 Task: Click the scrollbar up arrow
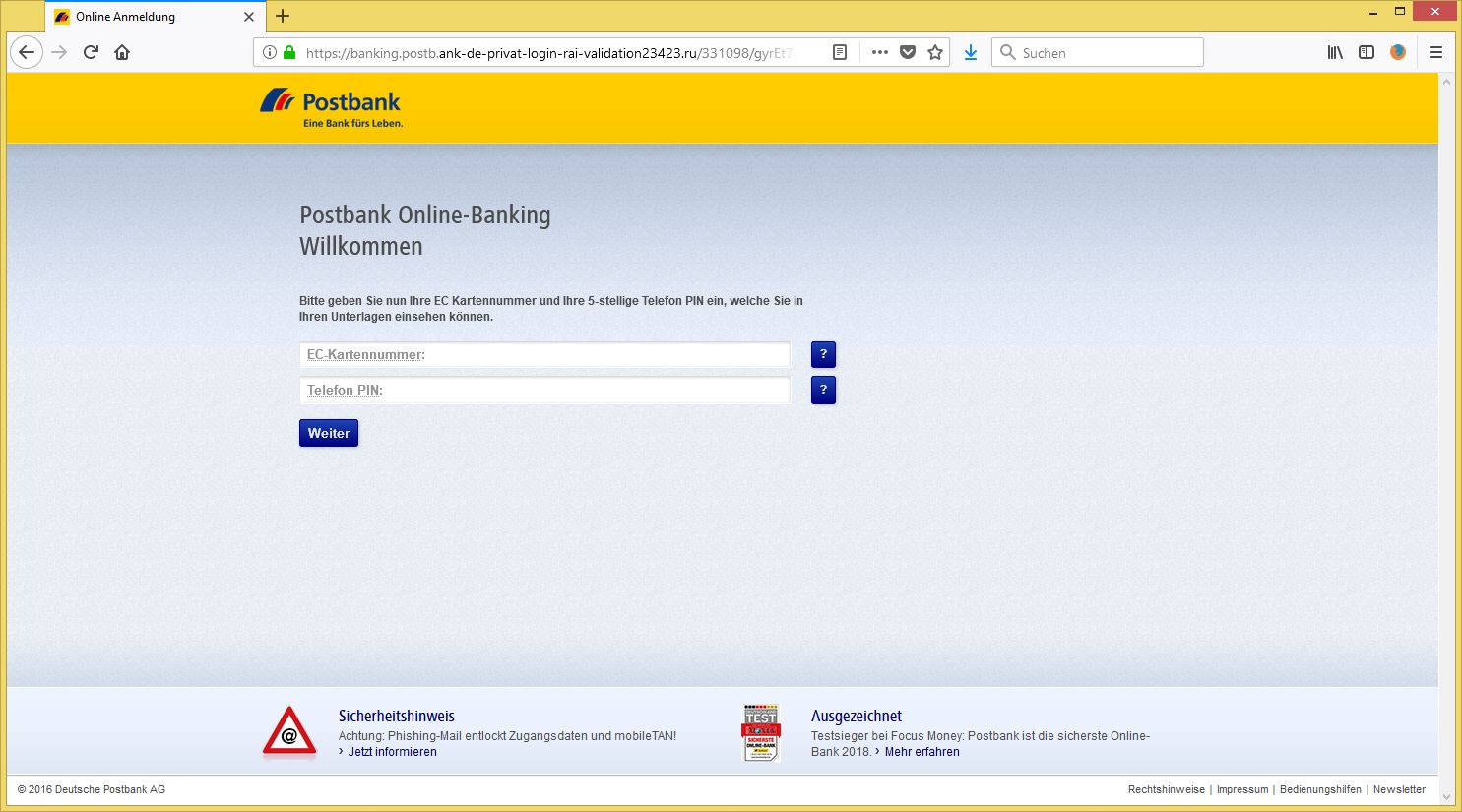click(x=1446, y=82)
